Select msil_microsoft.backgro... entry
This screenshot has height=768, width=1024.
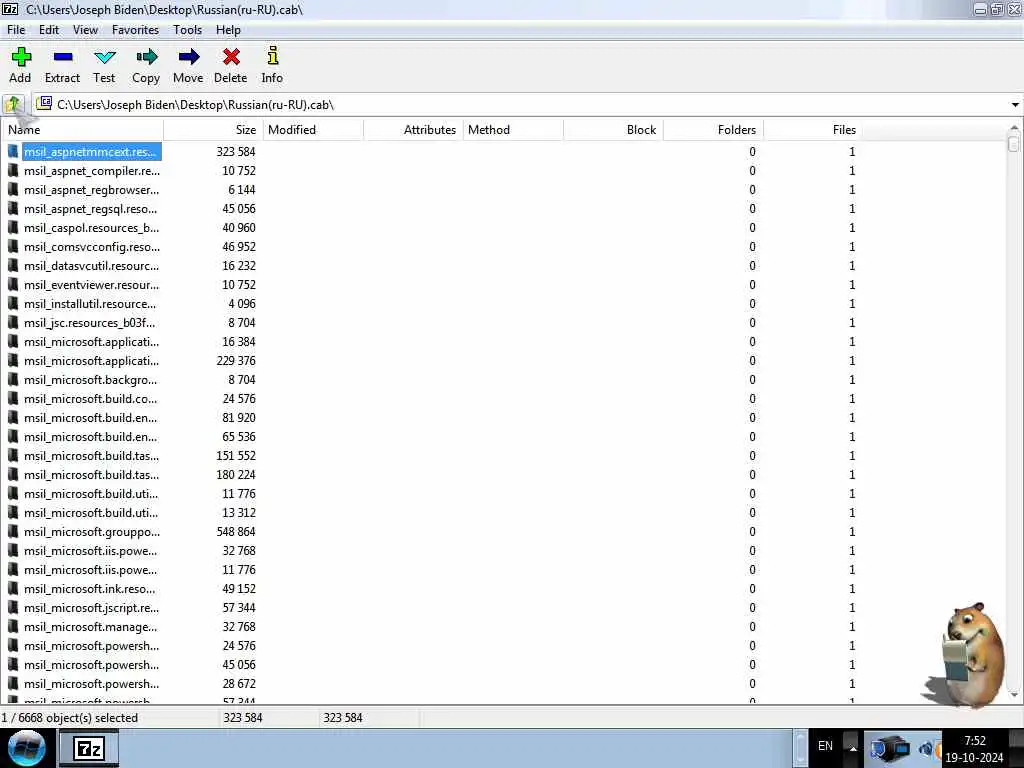click(x=91, y=379)
